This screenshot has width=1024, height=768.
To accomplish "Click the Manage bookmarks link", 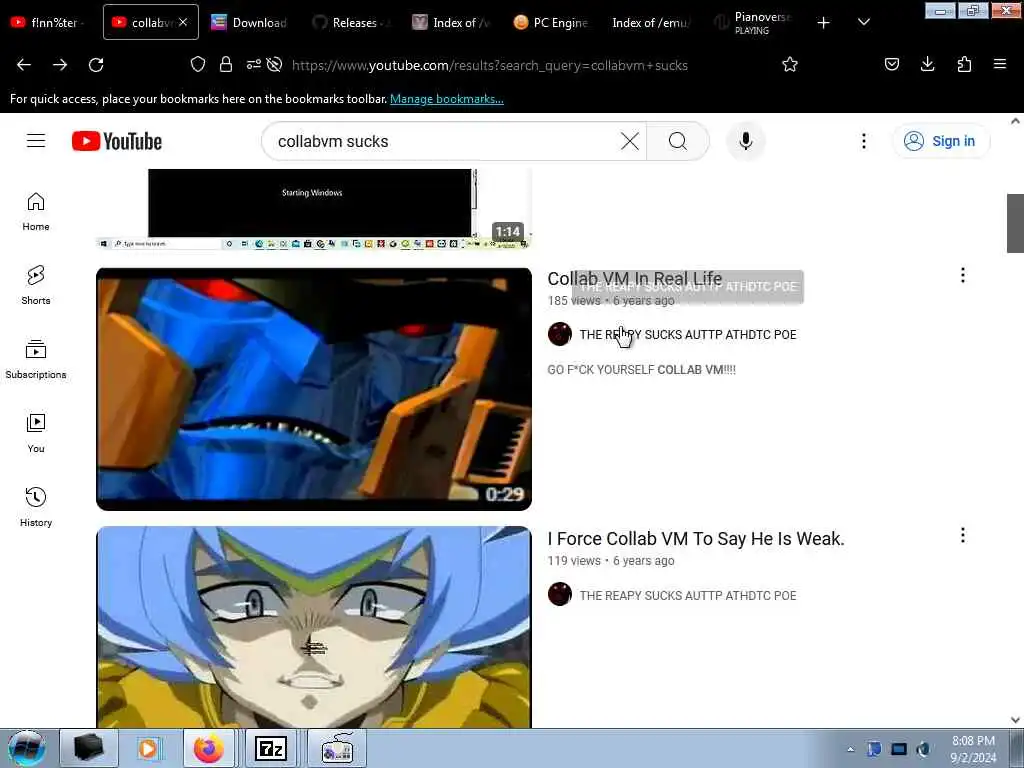I will click(x=447, y=99).
